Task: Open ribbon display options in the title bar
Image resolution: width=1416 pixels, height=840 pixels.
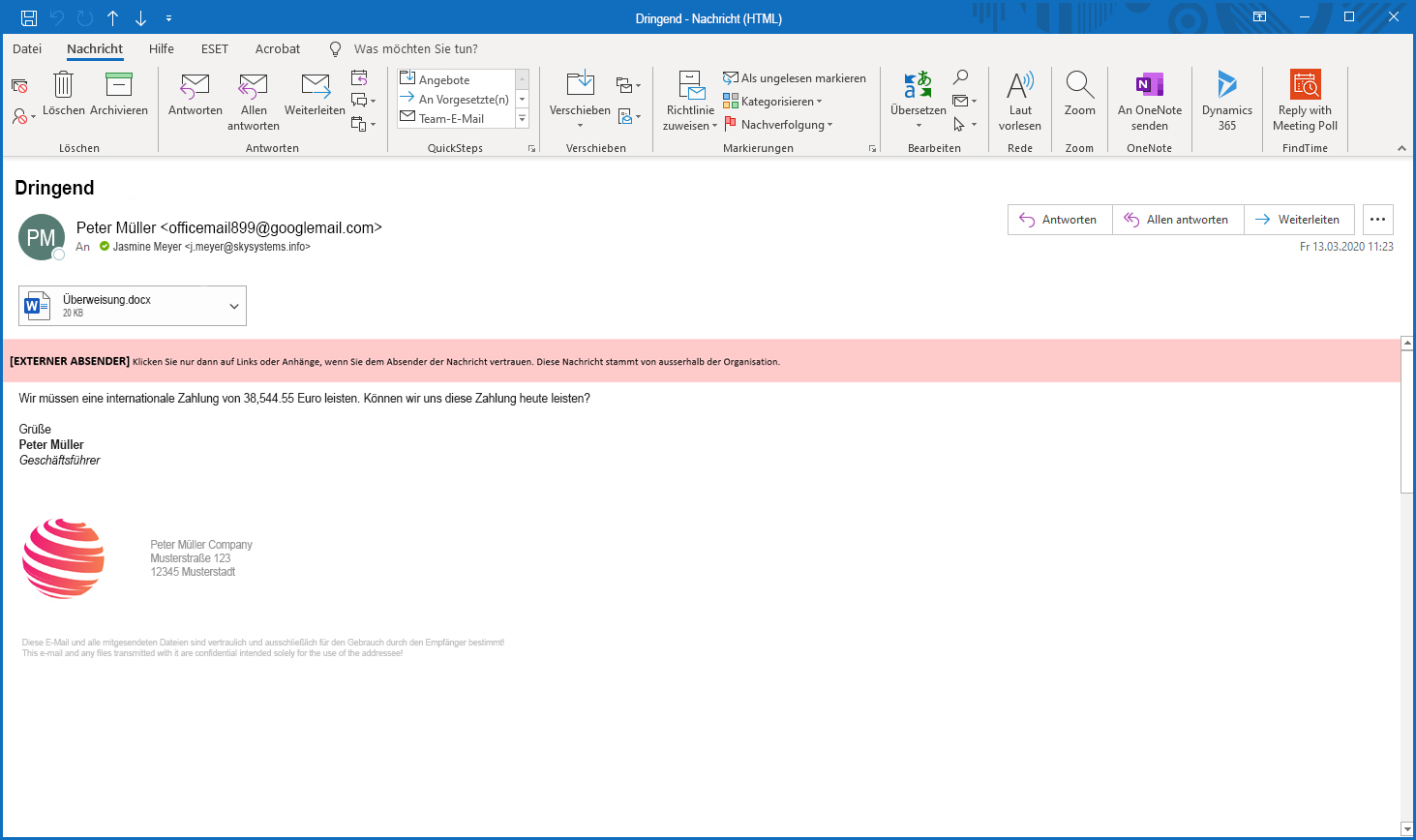Action: 1259,17
